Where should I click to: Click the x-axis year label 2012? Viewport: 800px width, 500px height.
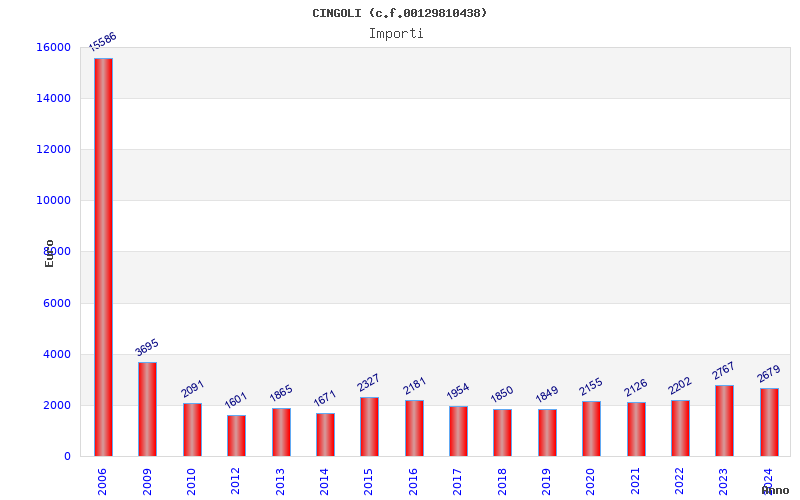[x=235, y=482]
